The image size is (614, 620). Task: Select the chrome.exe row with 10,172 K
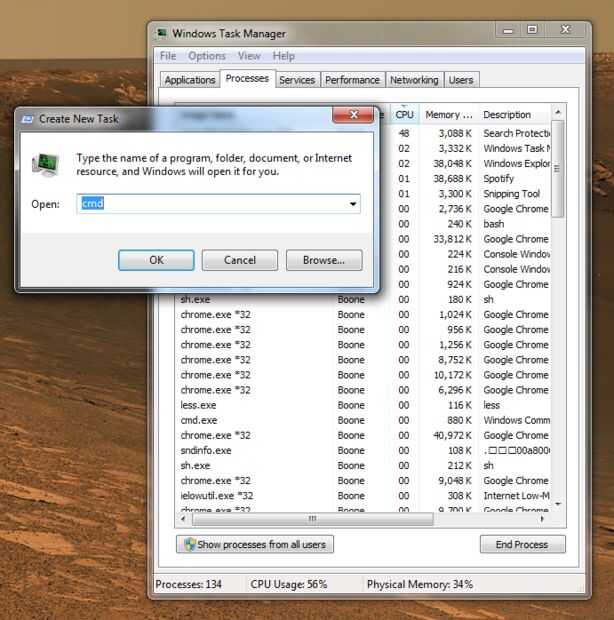[x=363, y=375]
